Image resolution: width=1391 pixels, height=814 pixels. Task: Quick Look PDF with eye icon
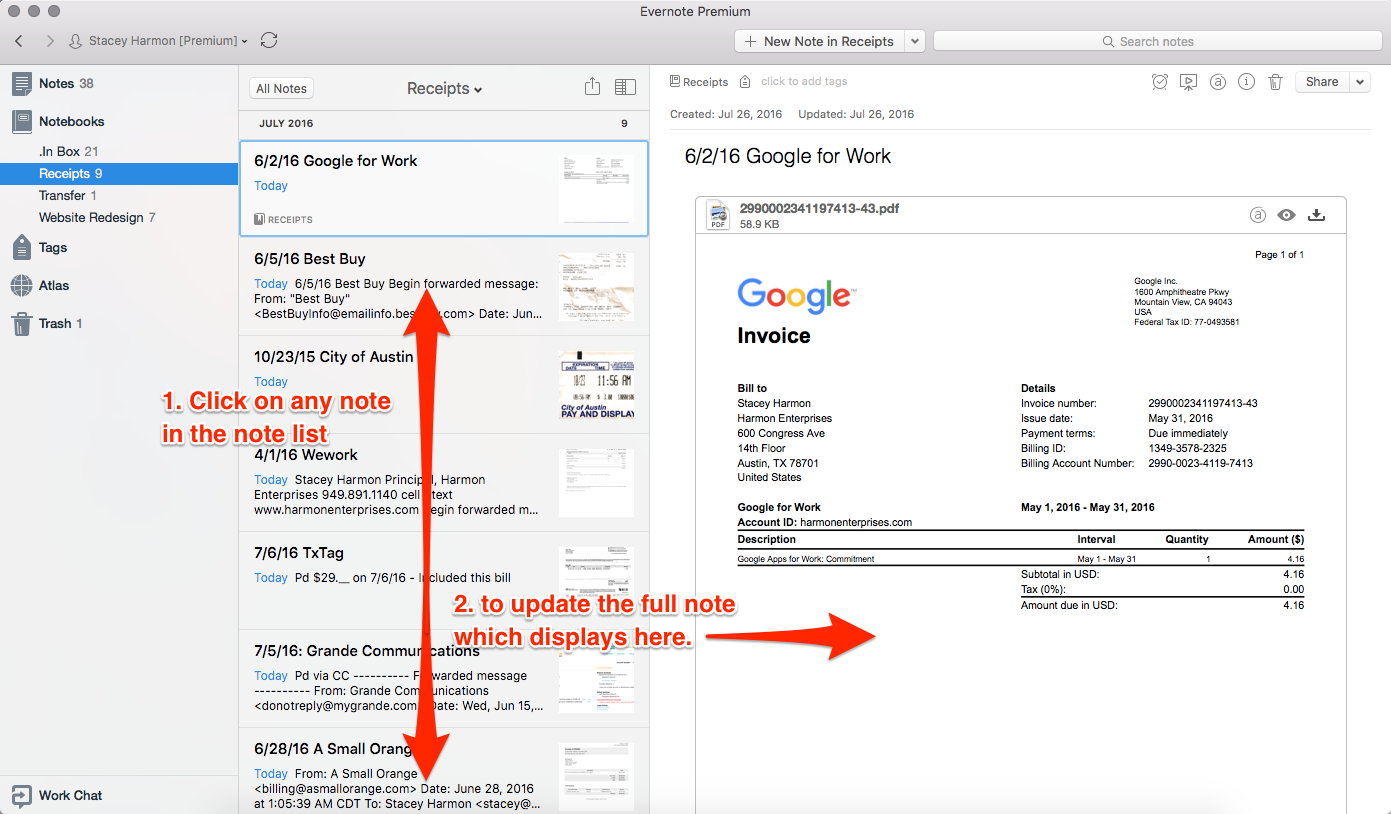pyautogui.click(x=1287, y=215)
